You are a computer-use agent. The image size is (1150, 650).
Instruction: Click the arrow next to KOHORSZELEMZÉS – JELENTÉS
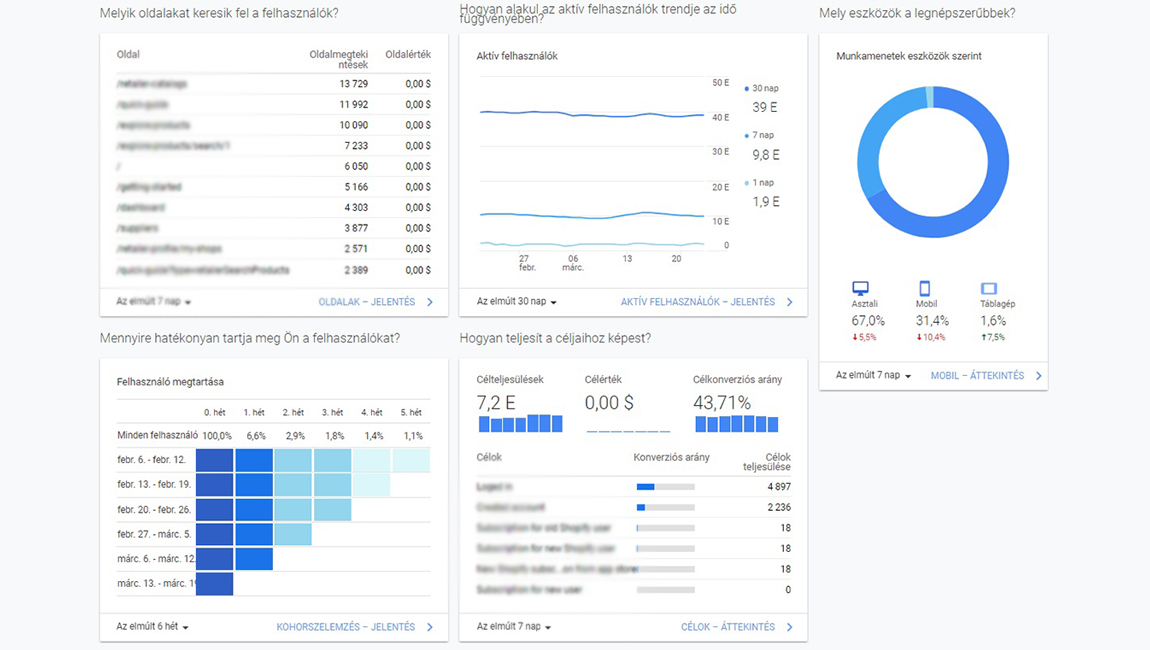430,627
